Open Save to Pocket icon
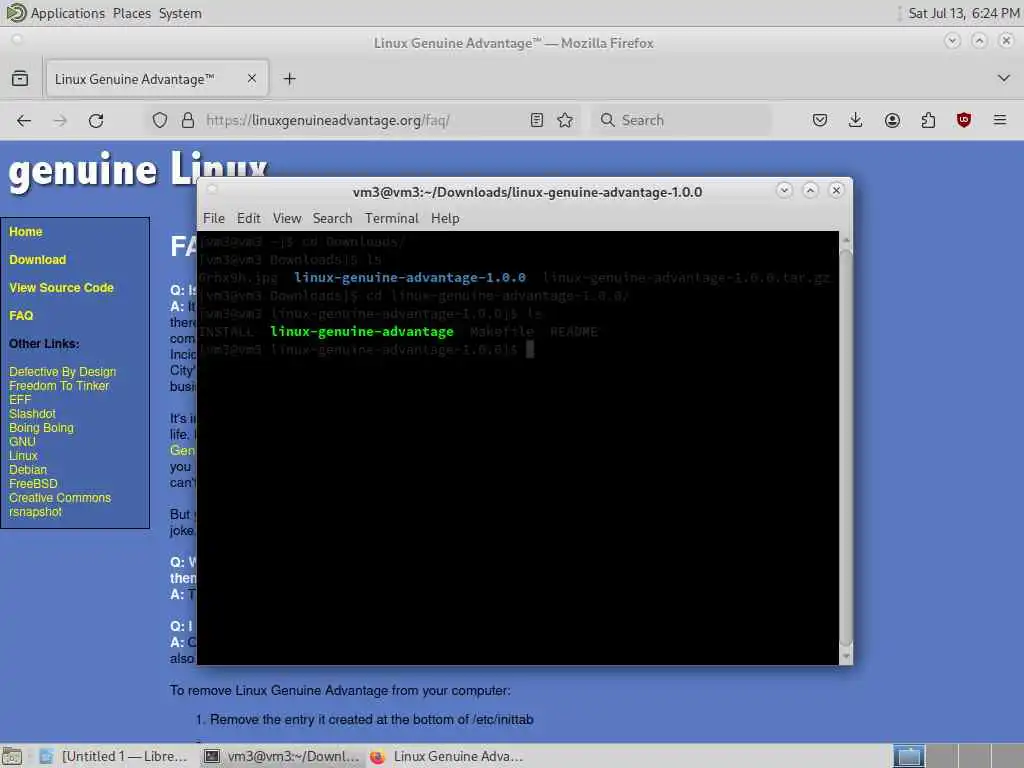The width and height of the screenshot is (1024, 768). pos(820,120)
